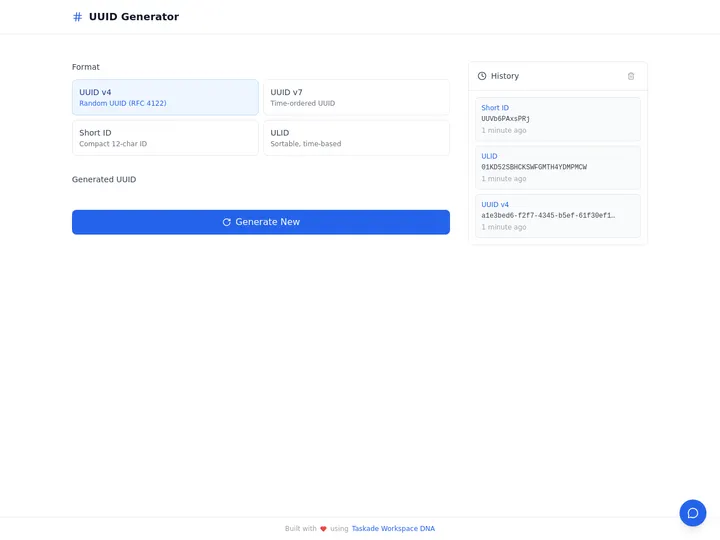The image size is (720, 540).
Task: Click the History panel heading text
Action: coord(505,76)
